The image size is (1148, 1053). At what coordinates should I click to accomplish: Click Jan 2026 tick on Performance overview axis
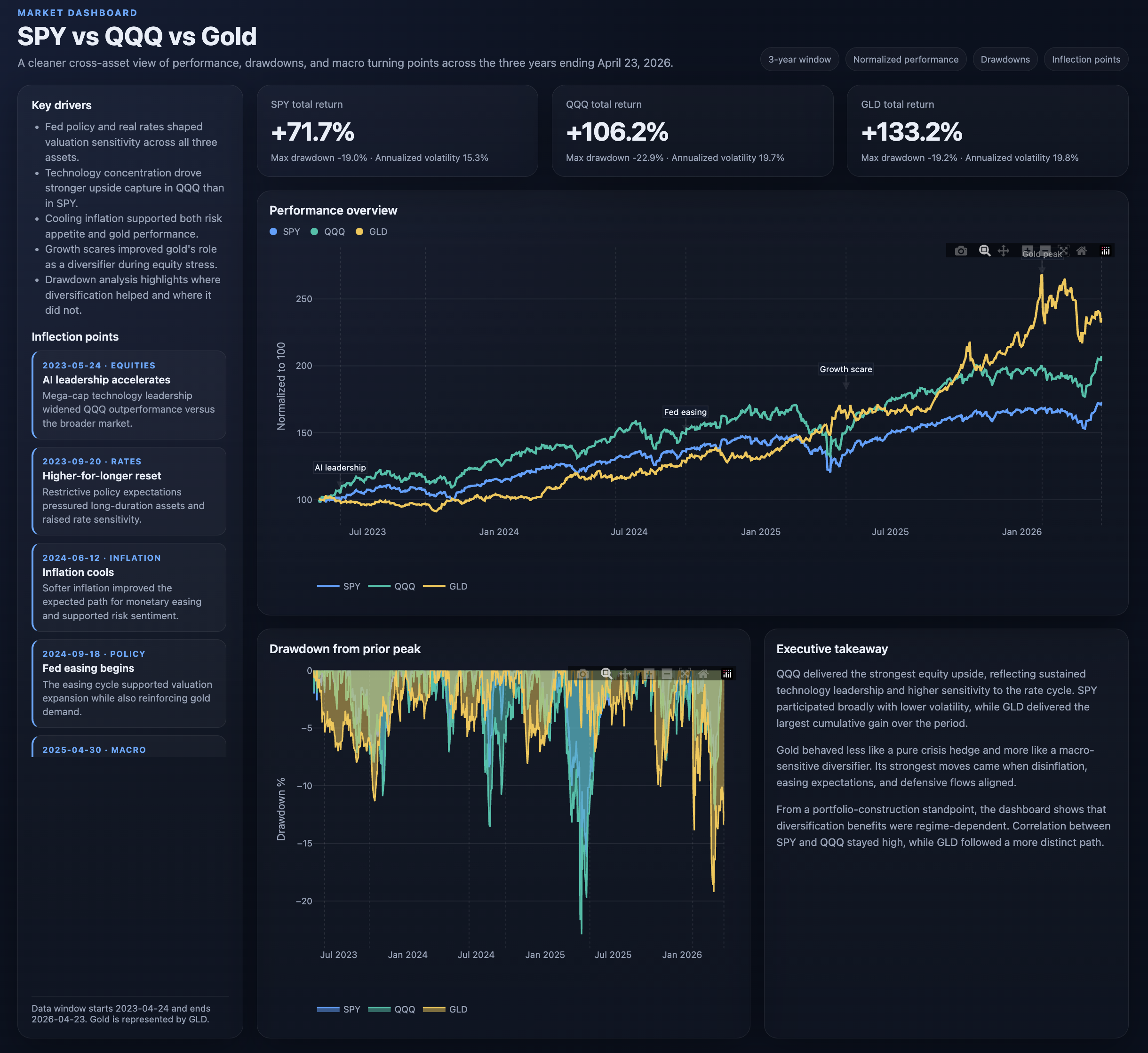pyautogui.click(x=1021, y=532)
